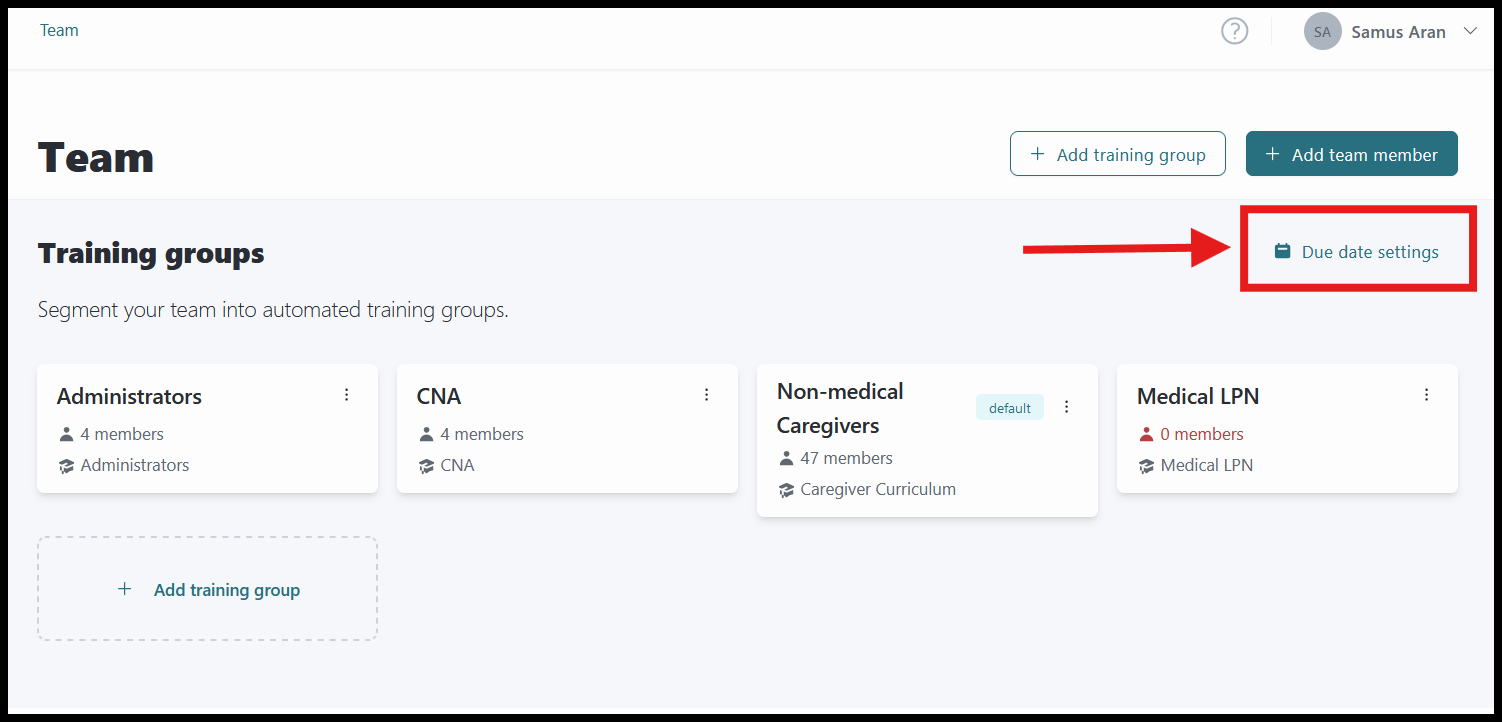Click the Add team member button
Image resolution: width=1502 pixels, height=722 pixels.
[x=1352, y=154]
